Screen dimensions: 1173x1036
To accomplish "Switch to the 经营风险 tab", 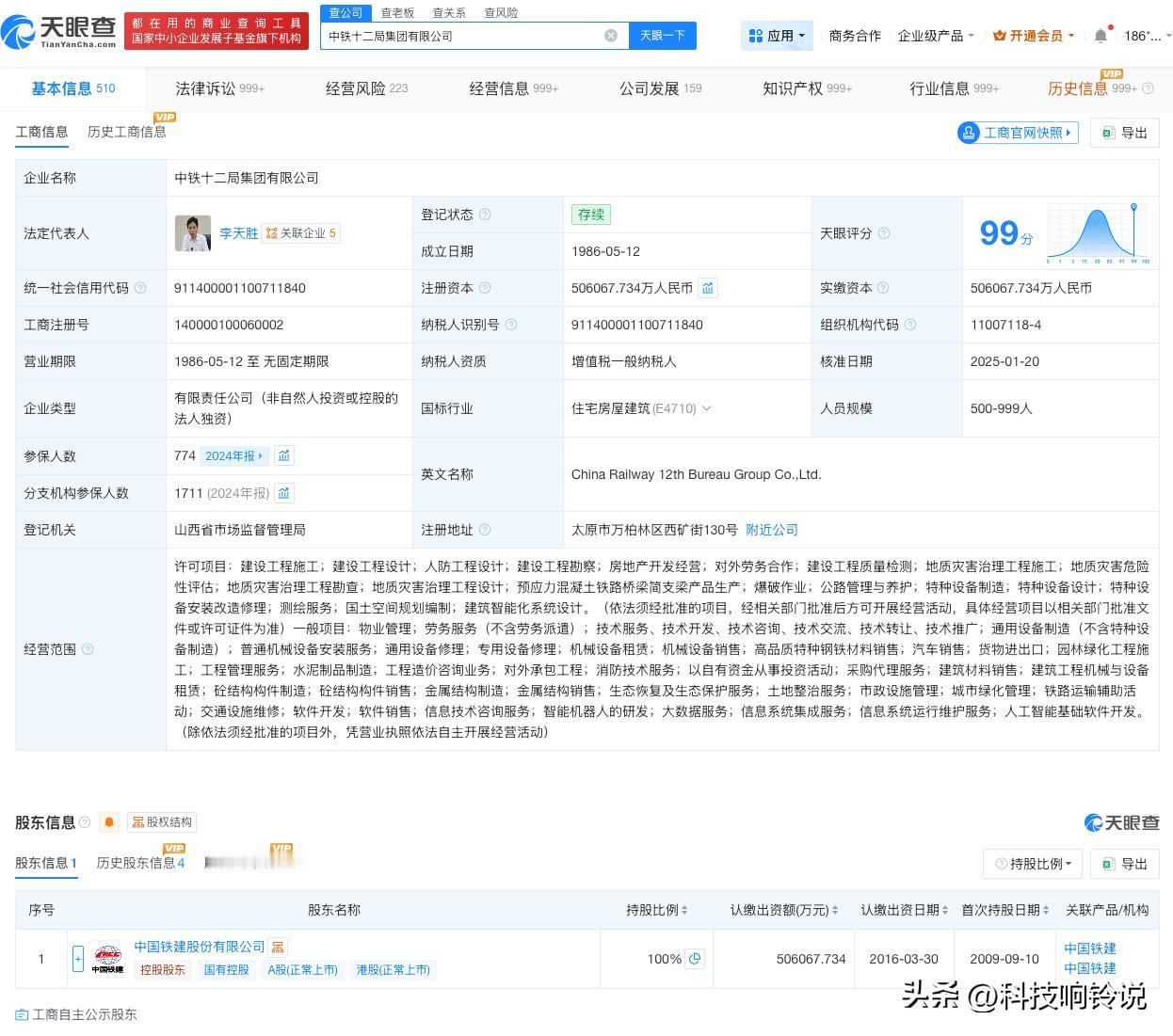I will pyautogui.click(x=367, y=88).
